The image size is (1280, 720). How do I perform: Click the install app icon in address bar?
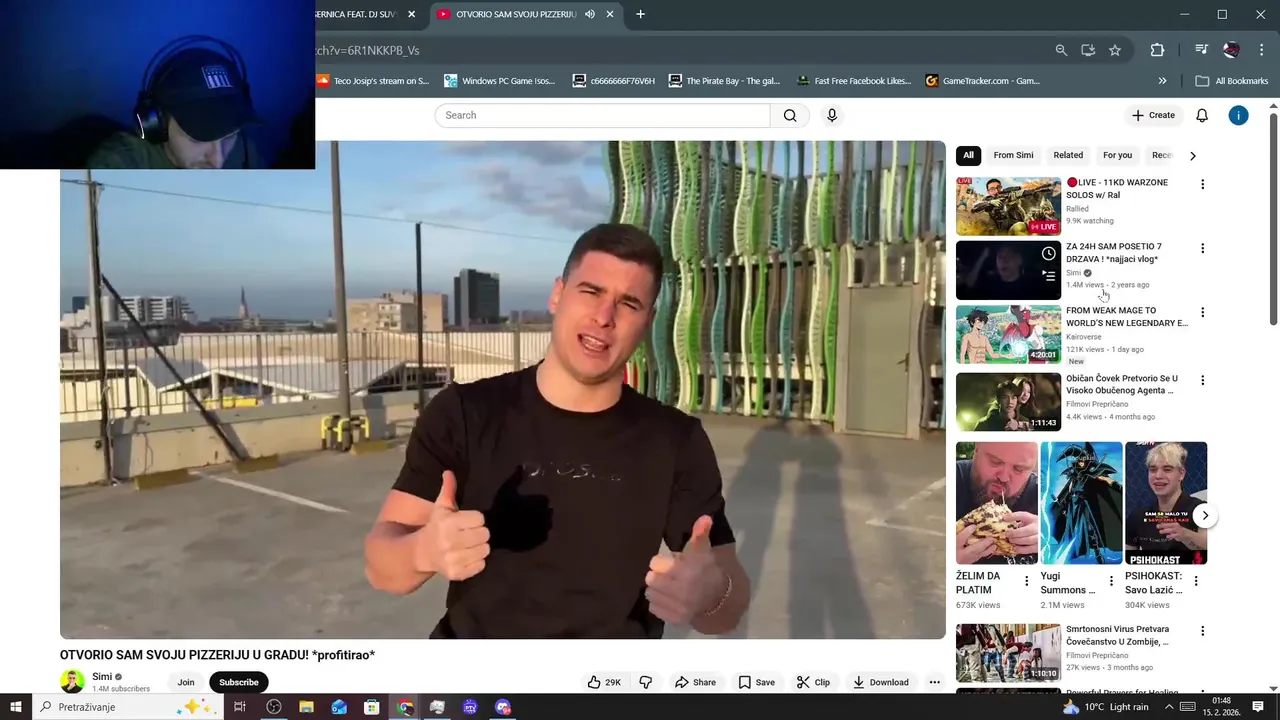(1088, 50)
